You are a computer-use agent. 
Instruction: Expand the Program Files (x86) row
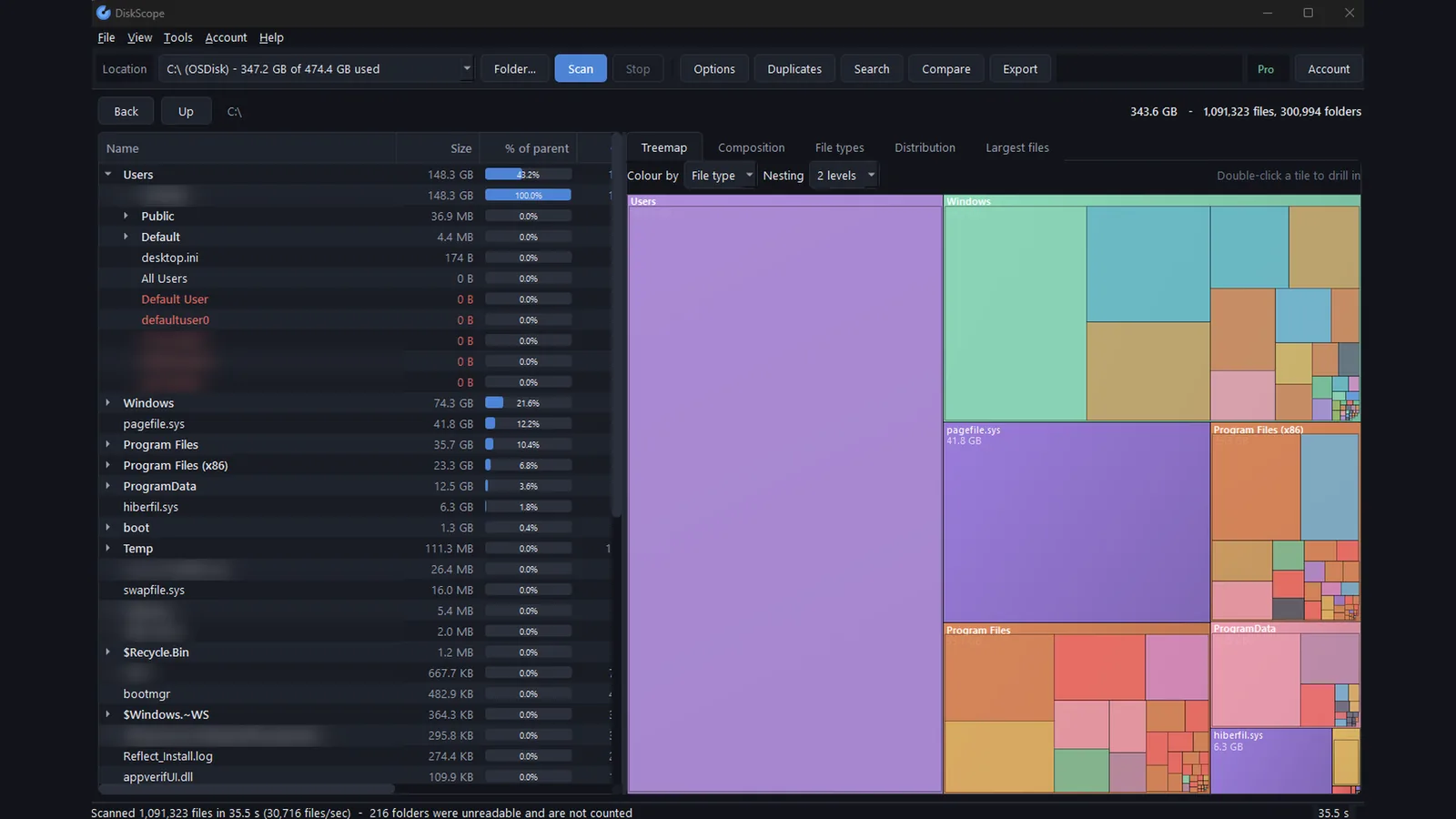[108, 465]
